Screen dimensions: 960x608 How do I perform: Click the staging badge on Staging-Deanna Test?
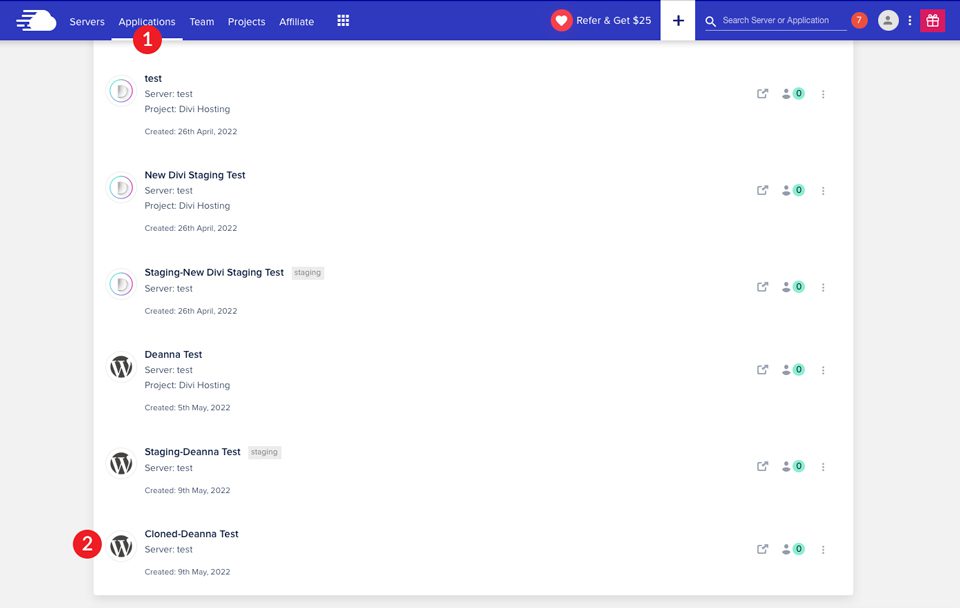click(x=264, y=451)
